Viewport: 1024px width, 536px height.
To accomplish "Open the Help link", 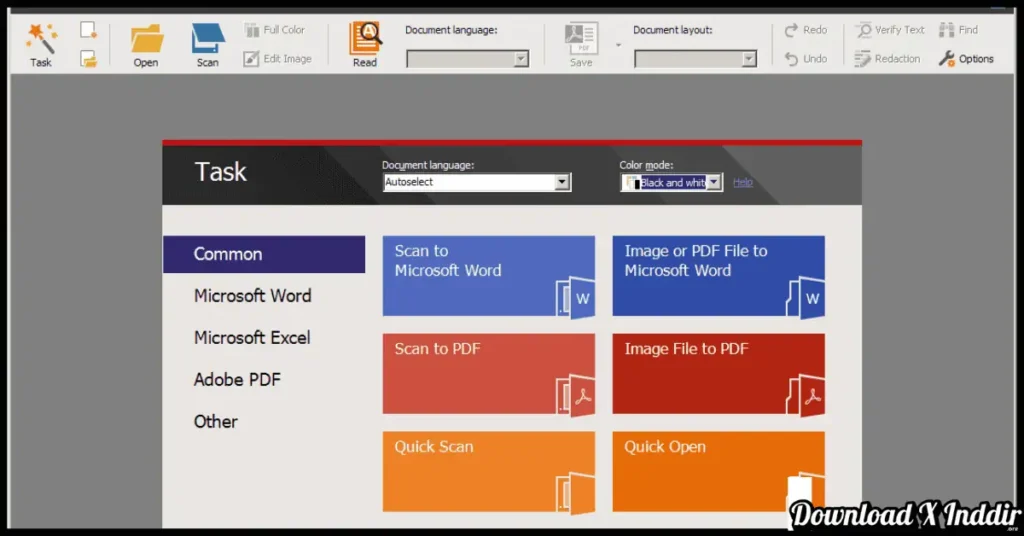I will click(743, 182).
